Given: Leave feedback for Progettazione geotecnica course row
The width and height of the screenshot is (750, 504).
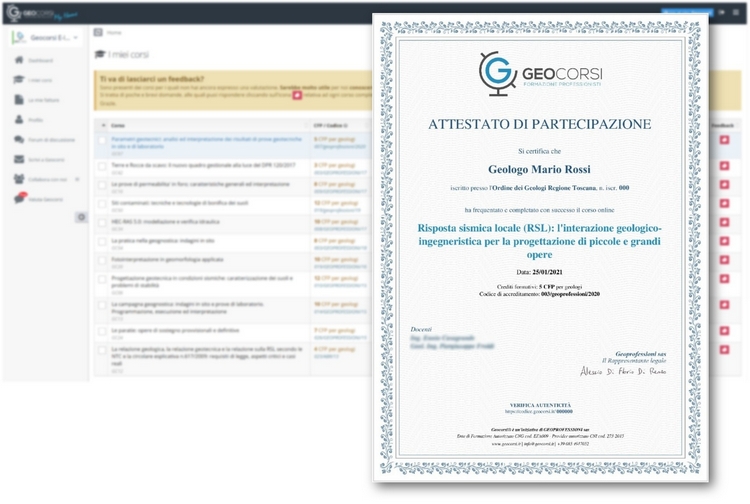Looking at the screenshot, I should (724, 278).
